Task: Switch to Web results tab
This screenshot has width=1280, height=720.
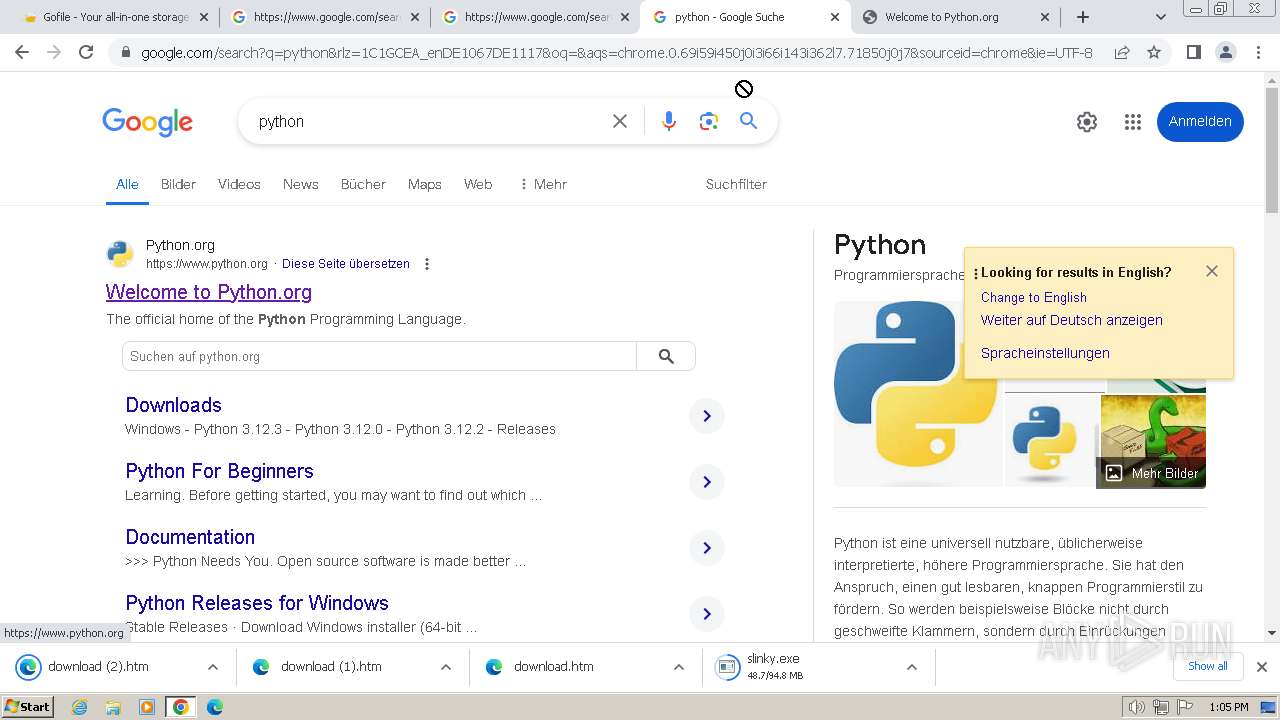Action: [x=478, y=184]
